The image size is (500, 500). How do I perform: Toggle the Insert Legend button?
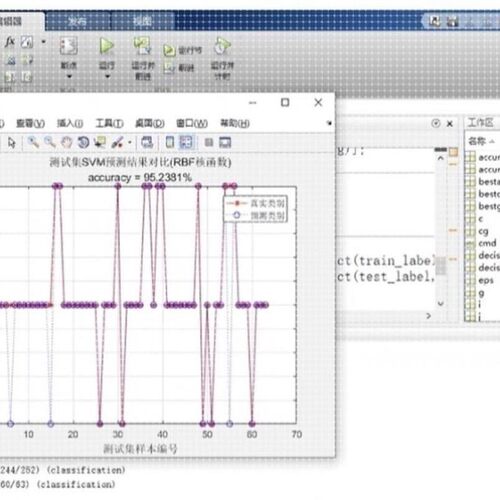coord(186,142)
